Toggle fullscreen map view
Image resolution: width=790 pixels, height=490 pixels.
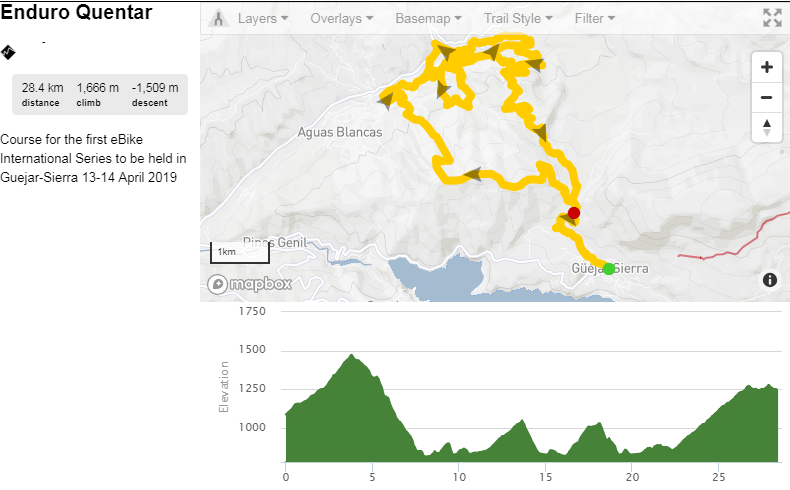[771, 18]
